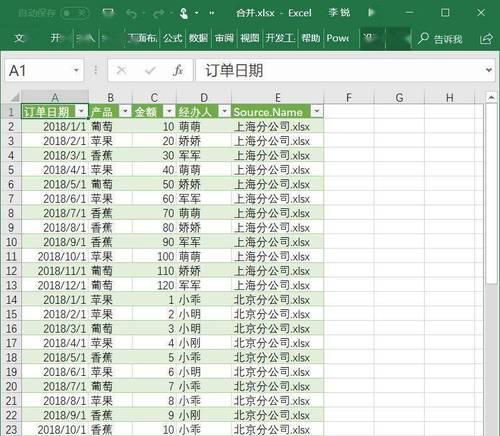
Task: Click the 金额 header cell
Action: pyautogui.click(x=154, y=112)
